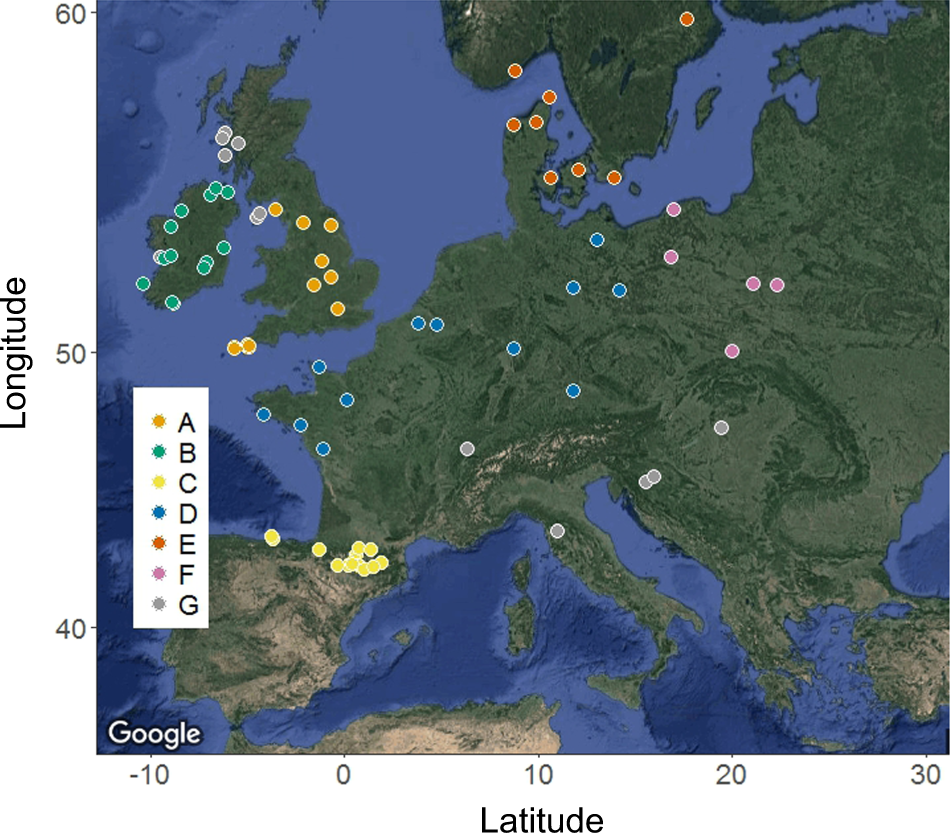This screenshot has height=833, width=950.
Task: Click the westernmost green point in Ireland
Action: [x=143, y=284]
